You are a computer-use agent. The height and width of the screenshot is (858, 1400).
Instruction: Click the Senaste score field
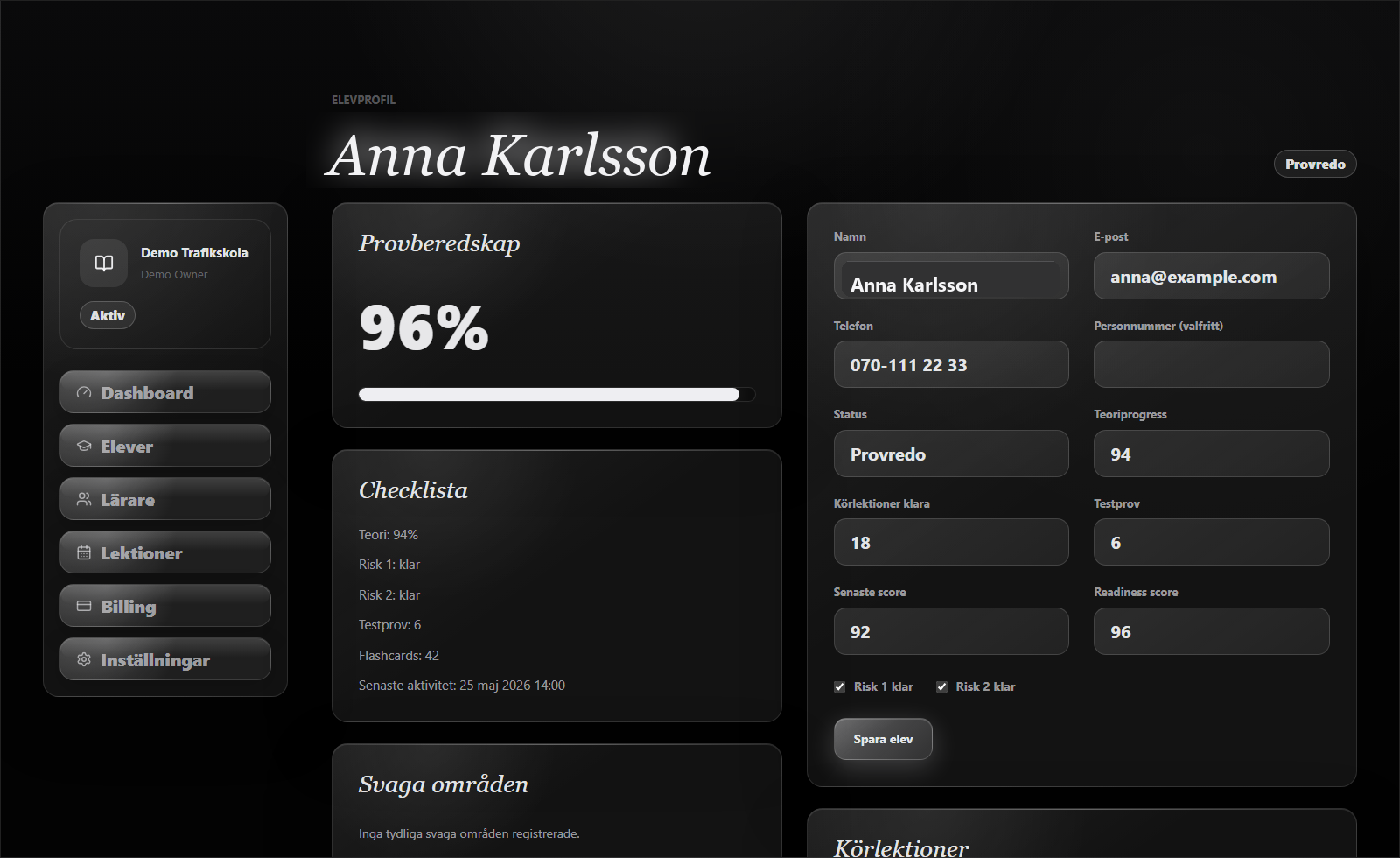(951, 631)
